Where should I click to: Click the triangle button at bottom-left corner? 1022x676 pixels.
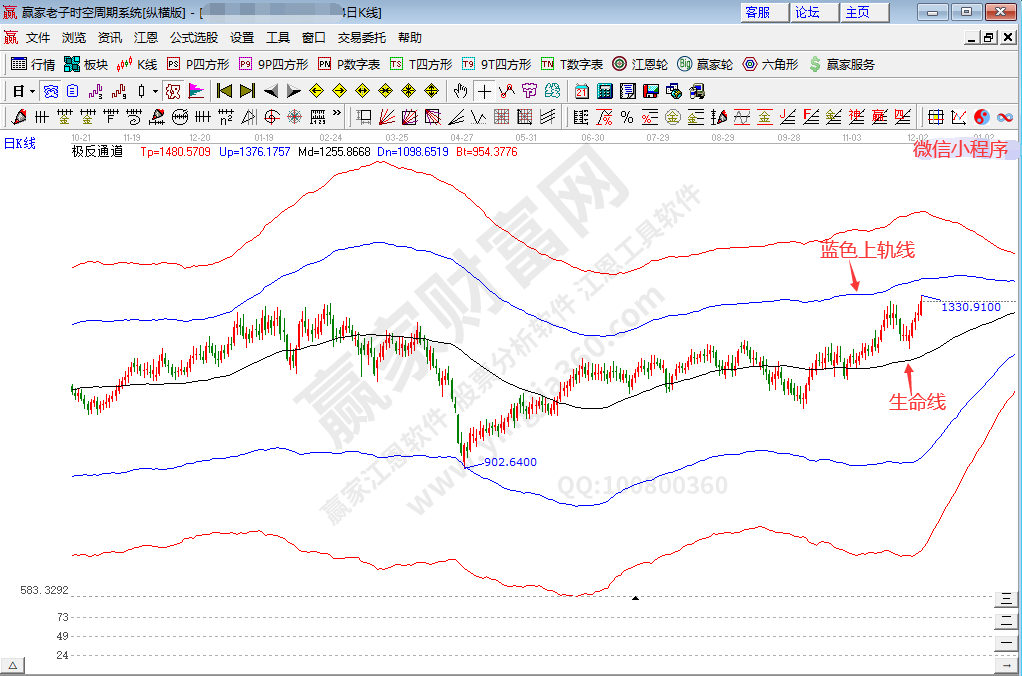point(13,666)
